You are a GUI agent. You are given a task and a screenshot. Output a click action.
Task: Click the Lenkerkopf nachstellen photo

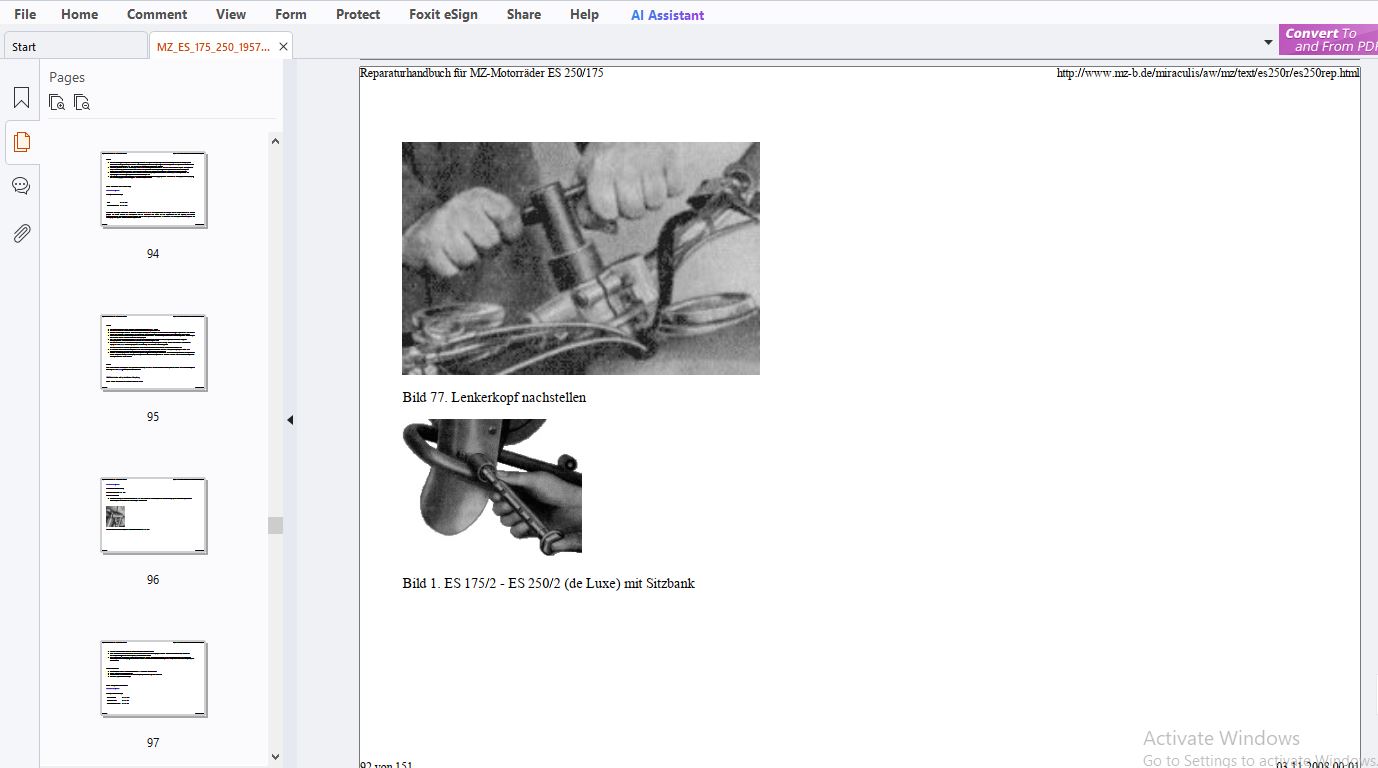pos(581,258)
